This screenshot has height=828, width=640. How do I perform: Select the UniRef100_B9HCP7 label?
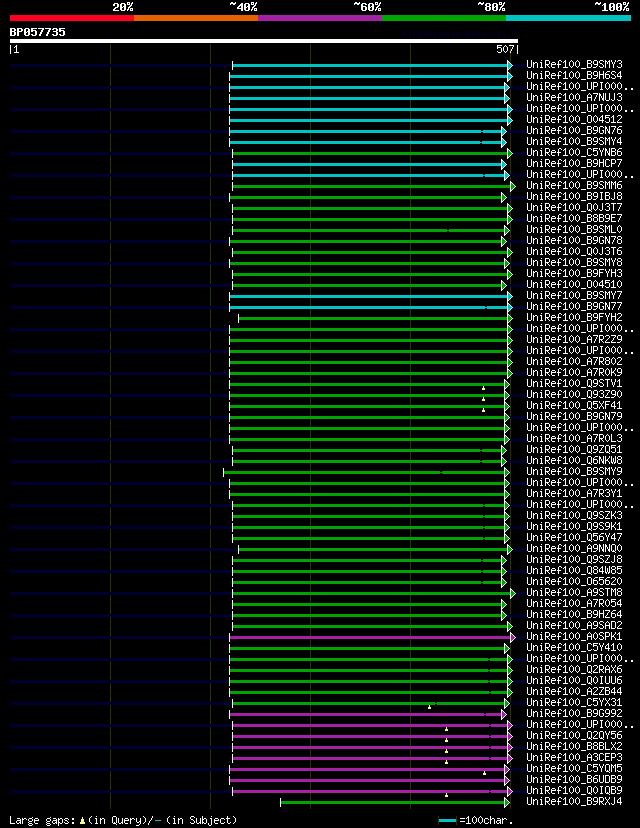574,164
